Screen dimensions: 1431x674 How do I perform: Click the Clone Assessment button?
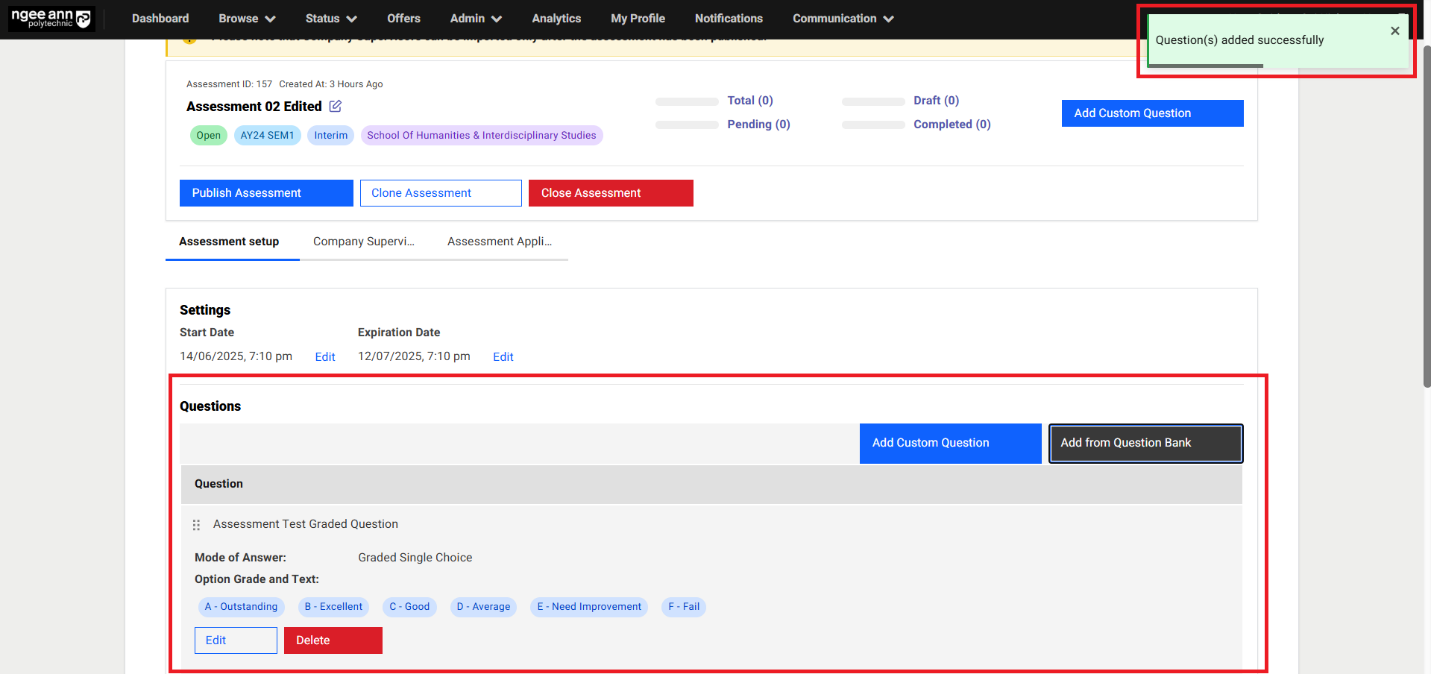coord(440,193)
